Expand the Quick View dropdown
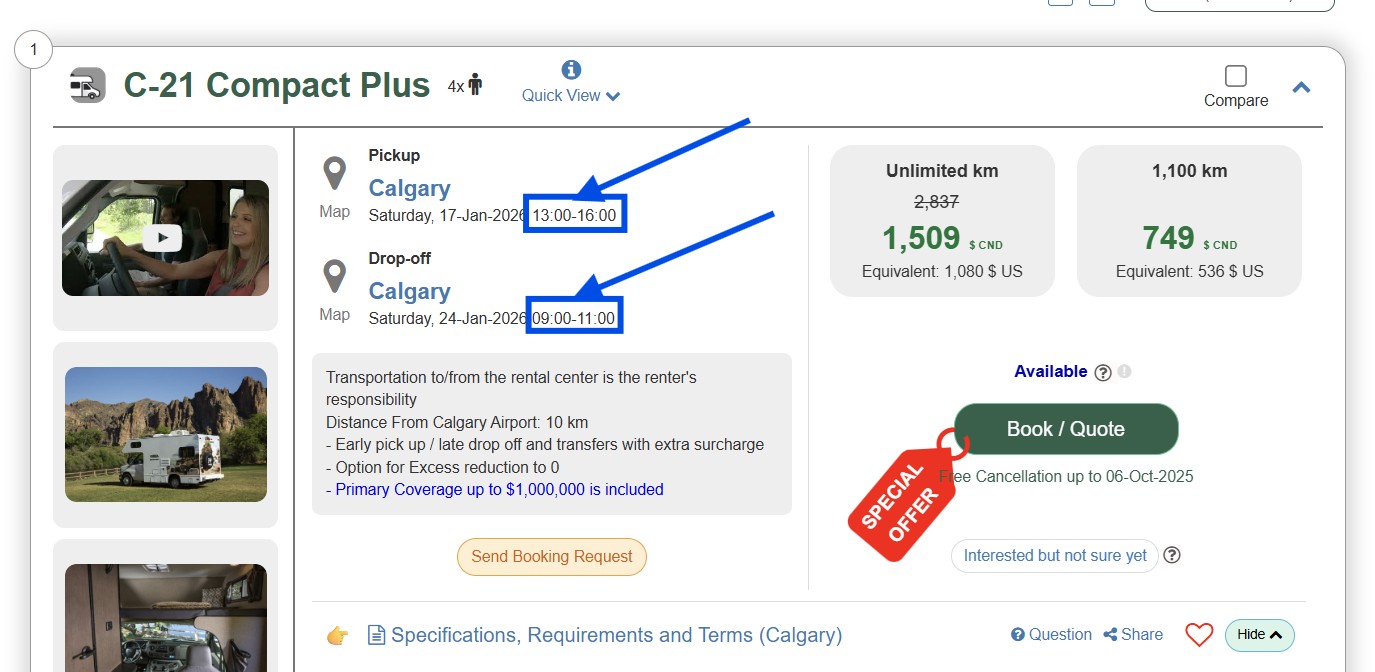Image resolution: width=1375 pixels, height=672 pixels. pos(571,96)
